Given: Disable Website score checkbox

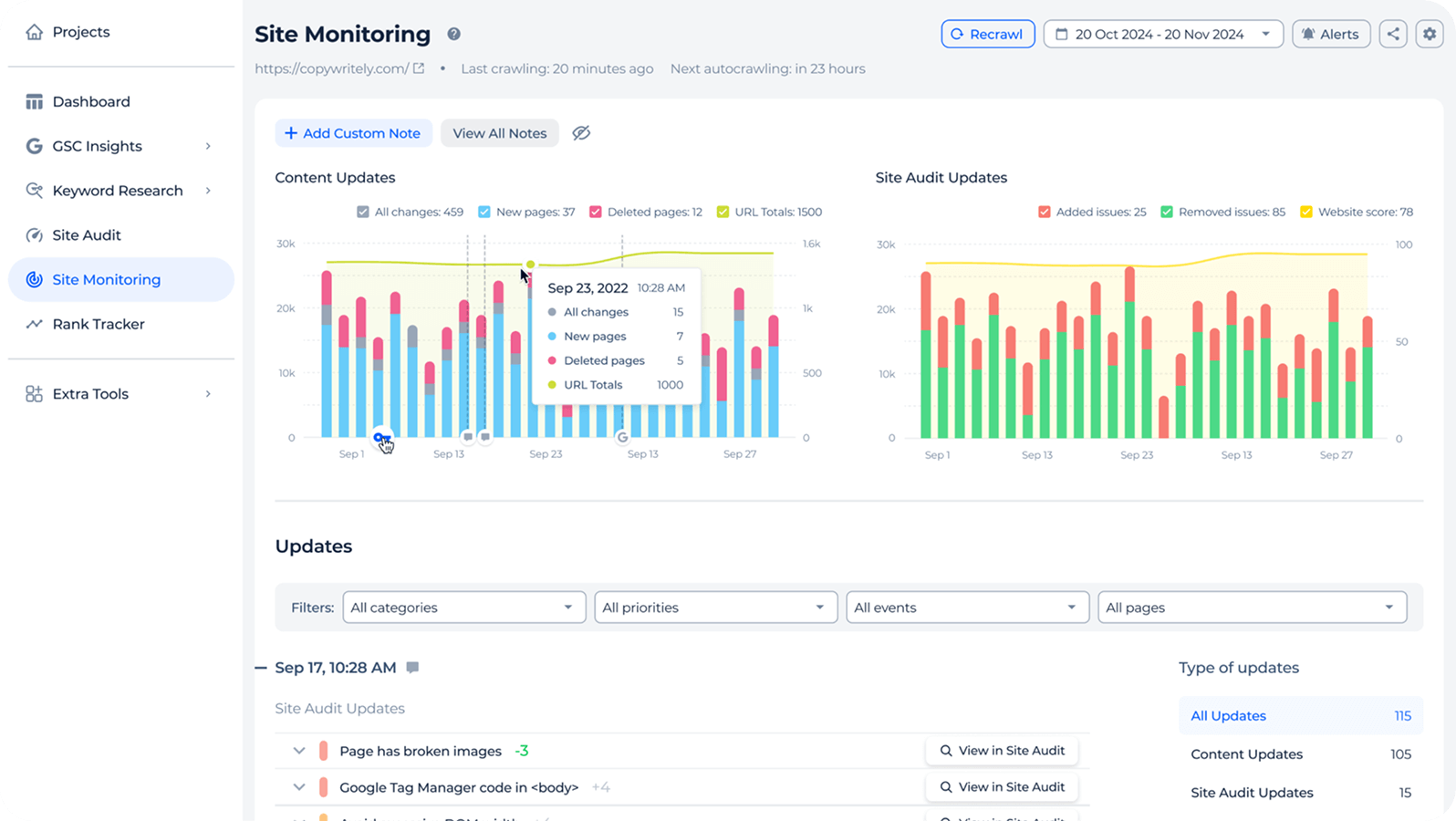Looking at the screenshot, I should 1306,212.
